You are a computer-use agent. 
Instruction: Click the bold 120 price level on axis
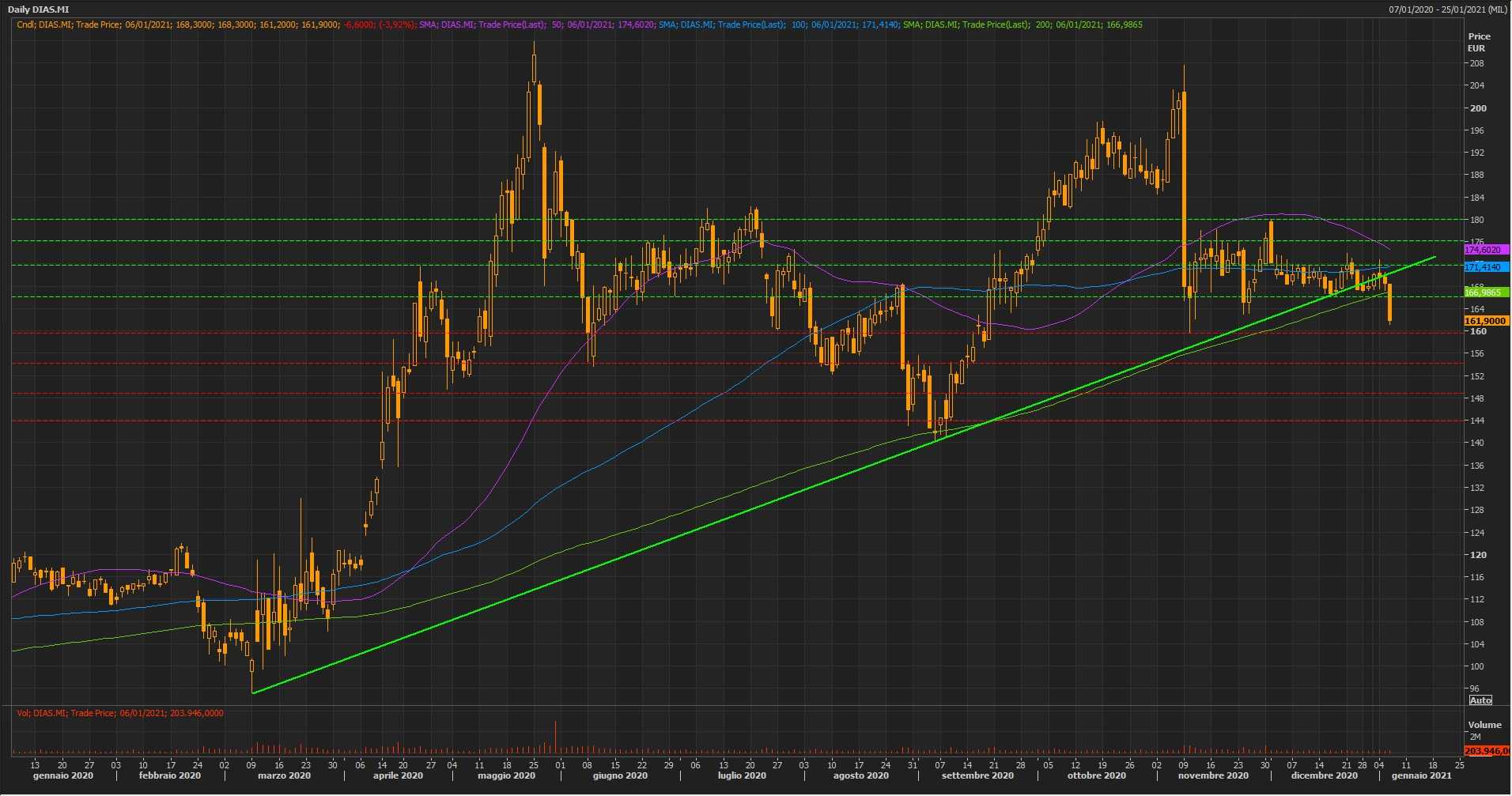click(x=1477, y=555)
